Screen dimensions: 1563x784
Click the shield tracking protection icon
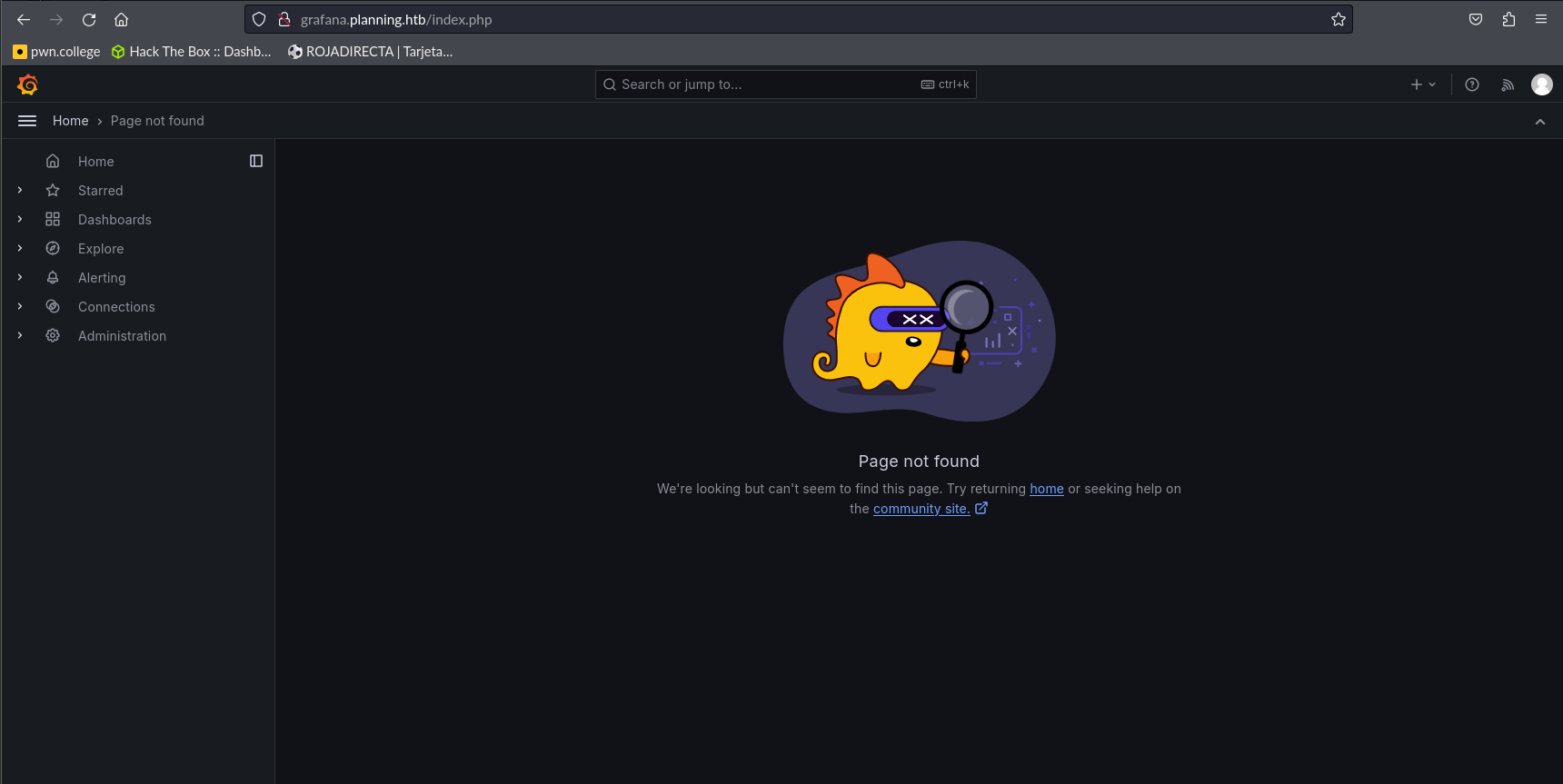point(259,19)
